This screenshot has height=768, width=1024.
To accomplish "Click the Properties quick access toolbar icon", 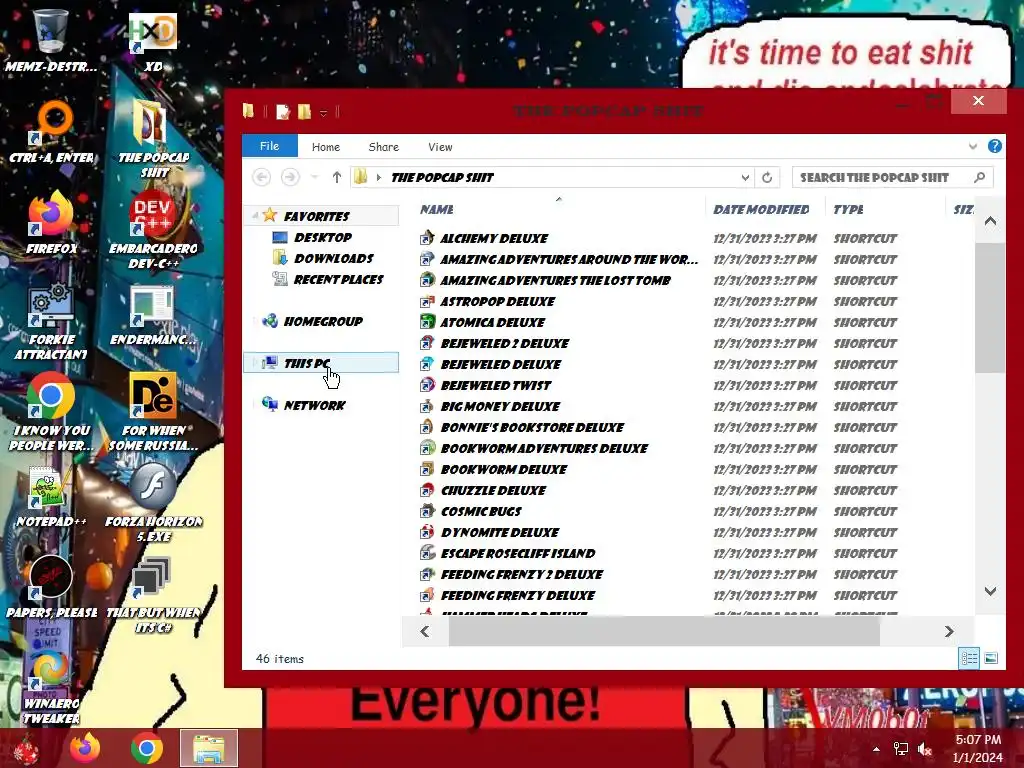I will 283,112.
